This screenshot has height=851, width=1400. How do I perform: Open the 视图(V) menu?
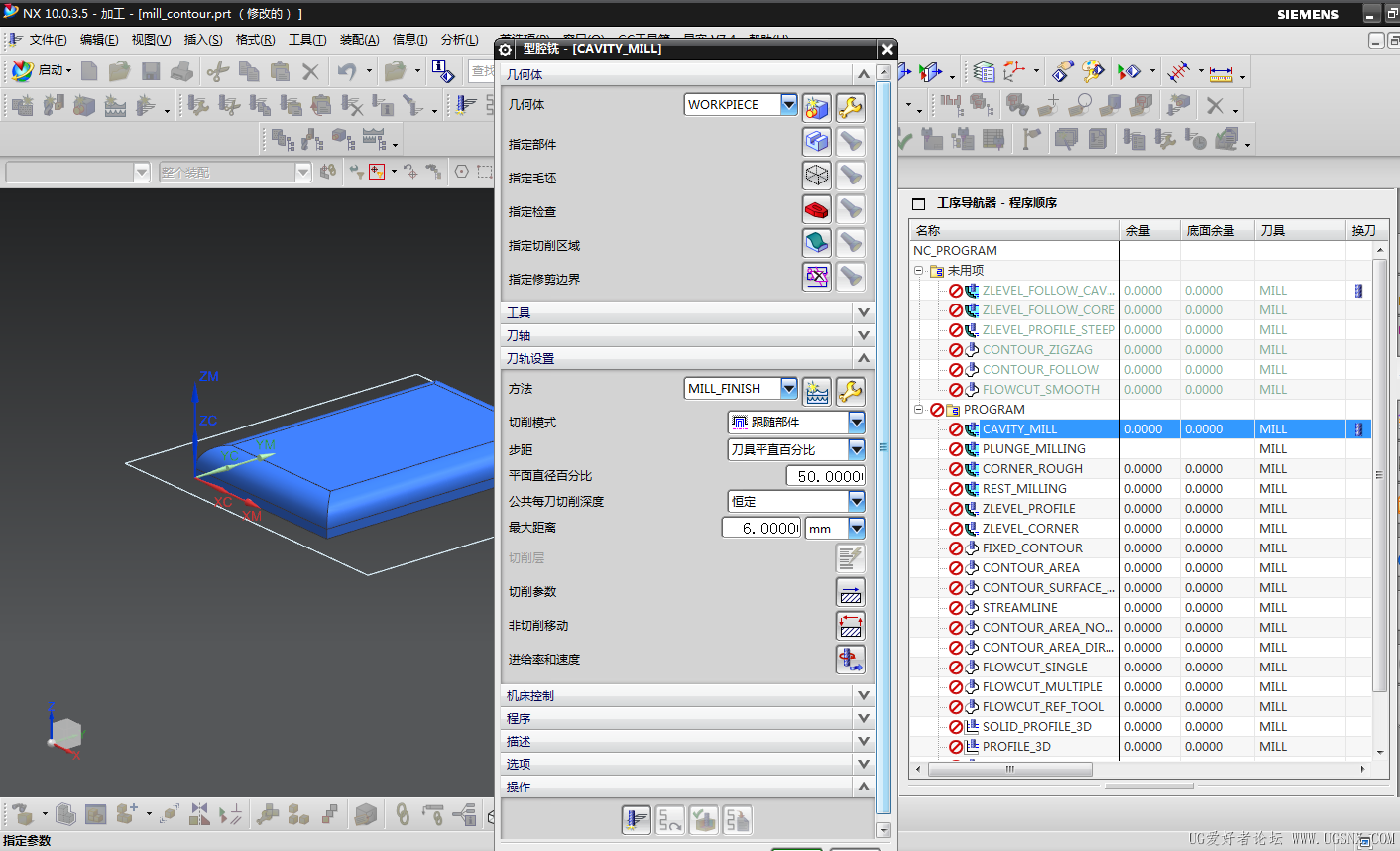(151, 40)
